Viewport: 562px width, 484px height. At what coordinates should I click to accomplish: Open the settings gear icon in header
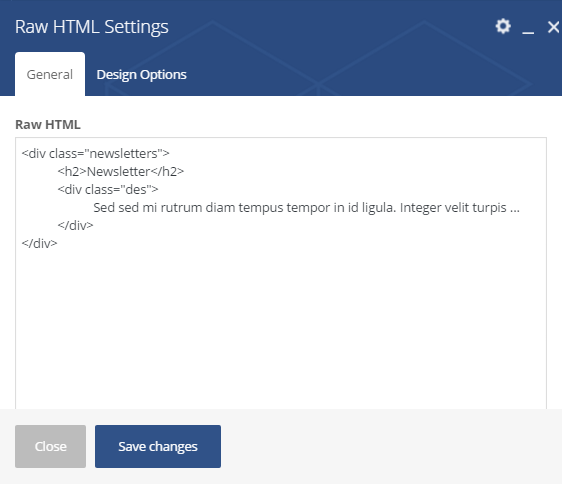[503, 27]
